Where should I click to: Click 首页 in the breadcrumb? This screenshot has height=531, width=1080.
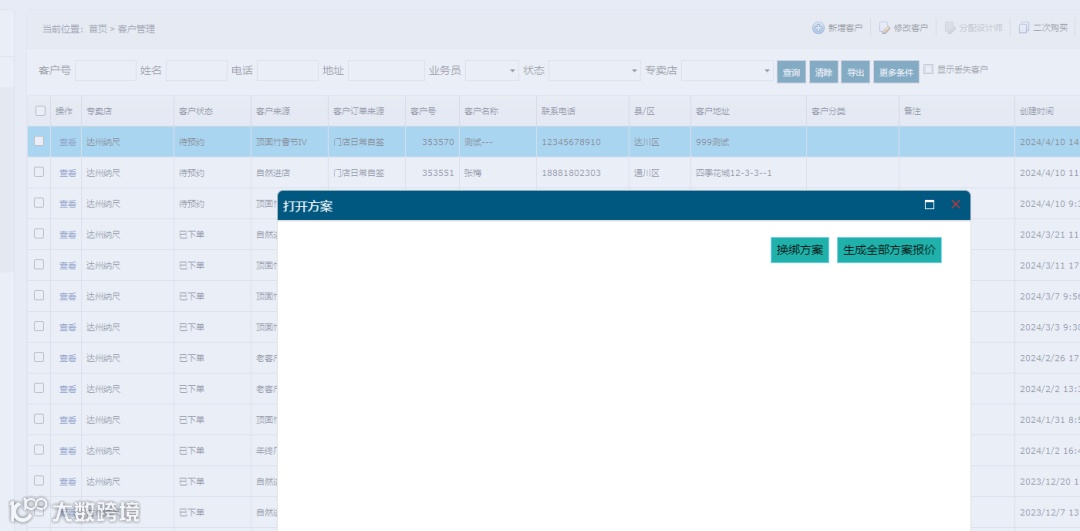pyautogui.click(x=98, y=29)
